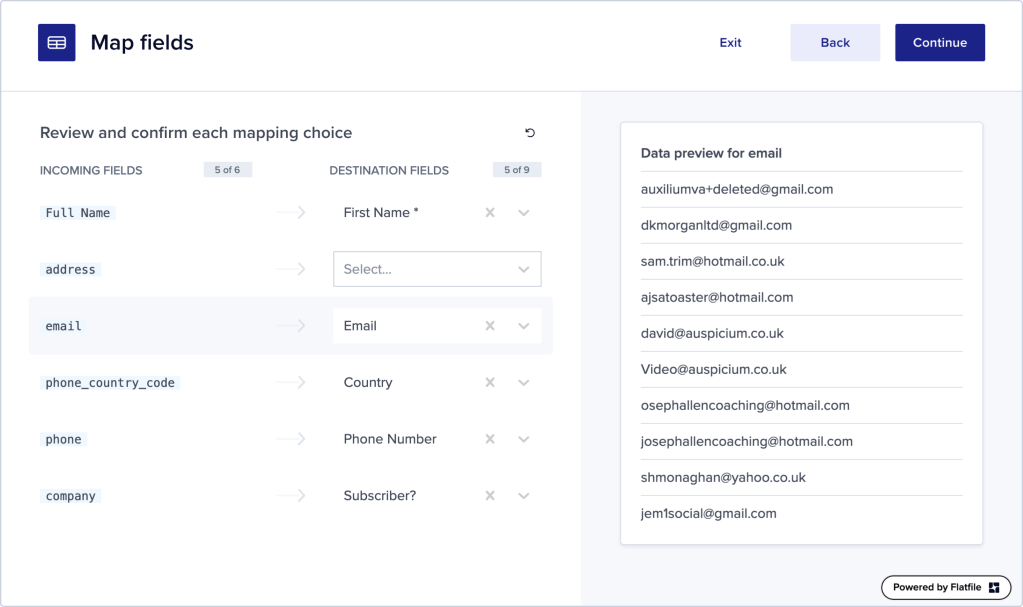Expand the Email destination dropdown chevron
This screenshot has width=1023, height=607.
point(524,326)
